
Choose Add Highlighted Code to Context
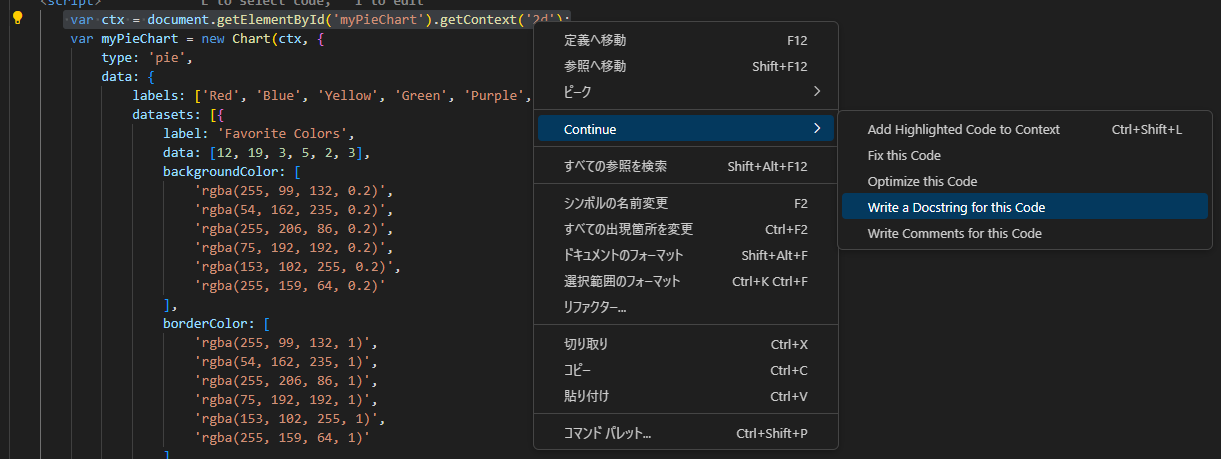(x=1025, y=129)
